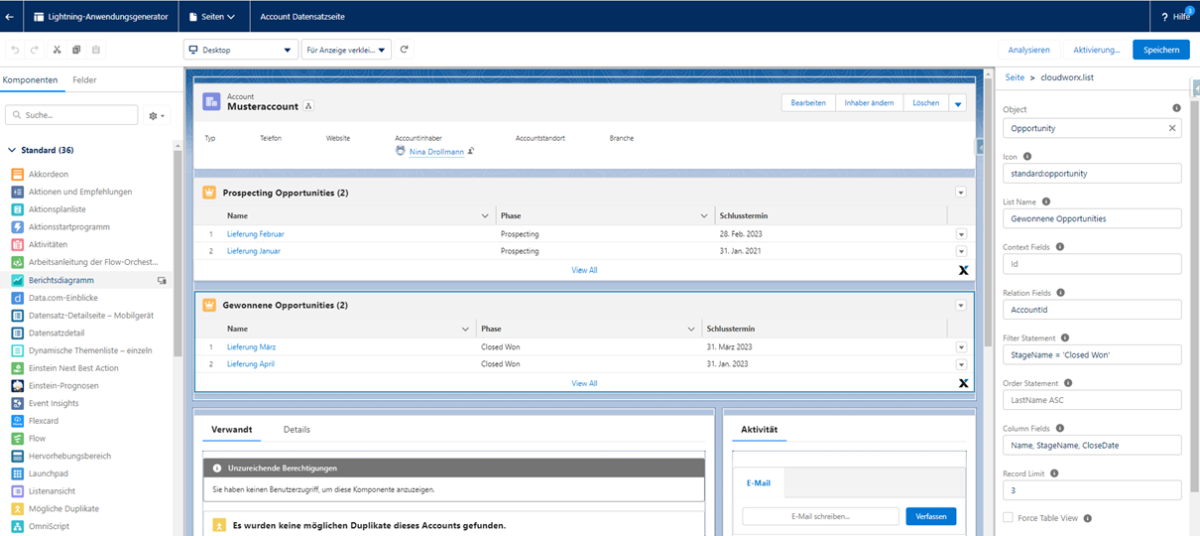Open the Nina Drollmann owner link
1200x536 pixels.
pyautogui.click(x=436, y=152)
